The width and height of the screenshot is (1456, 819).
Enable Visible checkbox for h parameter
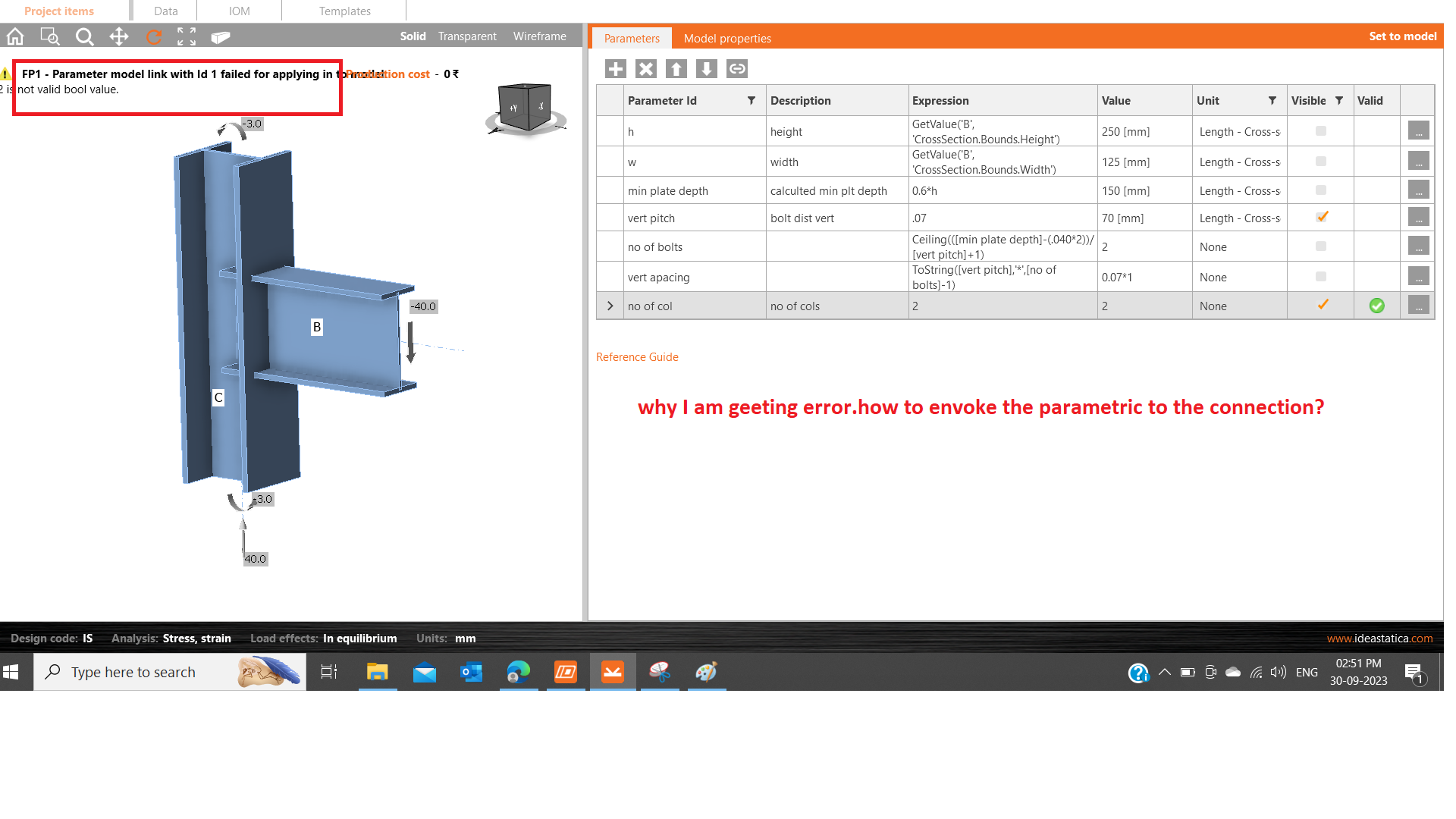click(1321, 131)
